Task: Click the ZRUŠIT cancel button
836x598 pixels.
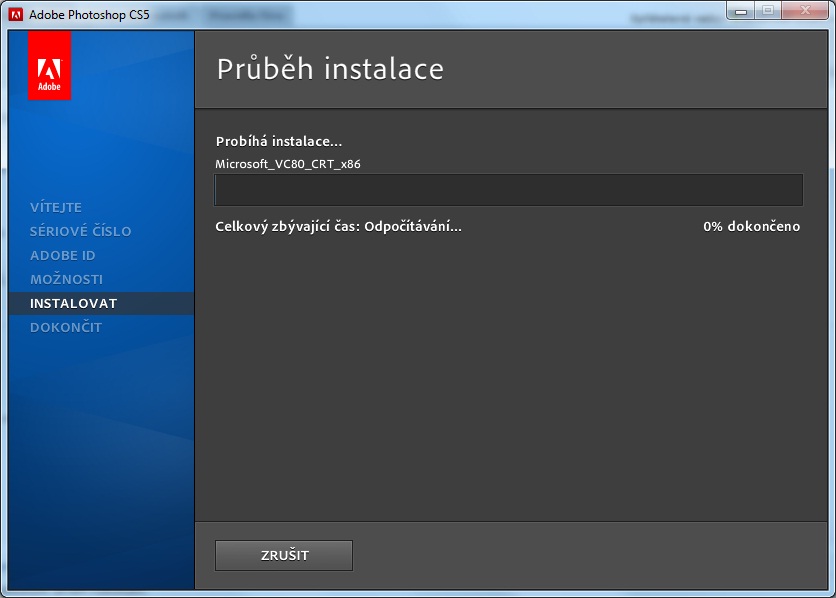Action: (x=284, y=555)
